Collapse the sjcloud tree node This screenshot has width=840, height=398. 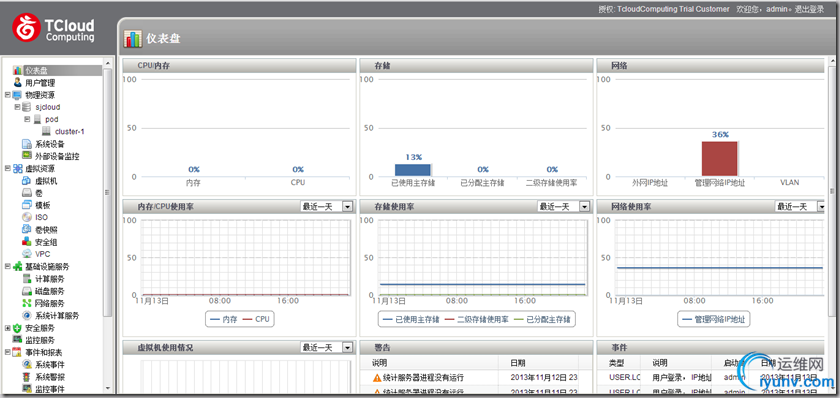pyautogui.click(x=17, y=107)
